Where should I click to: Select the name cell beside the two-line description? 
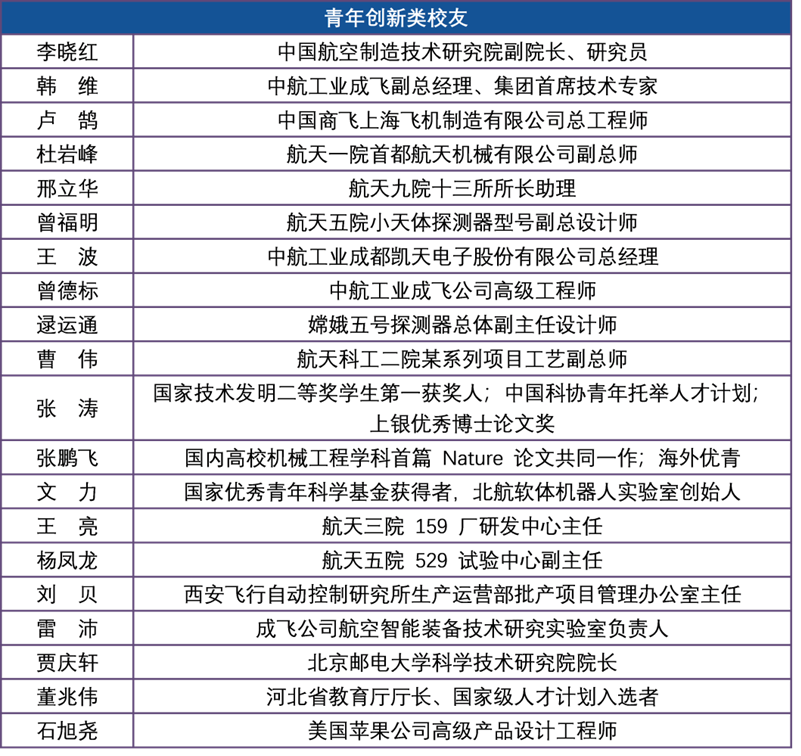(x=67, y=408)
